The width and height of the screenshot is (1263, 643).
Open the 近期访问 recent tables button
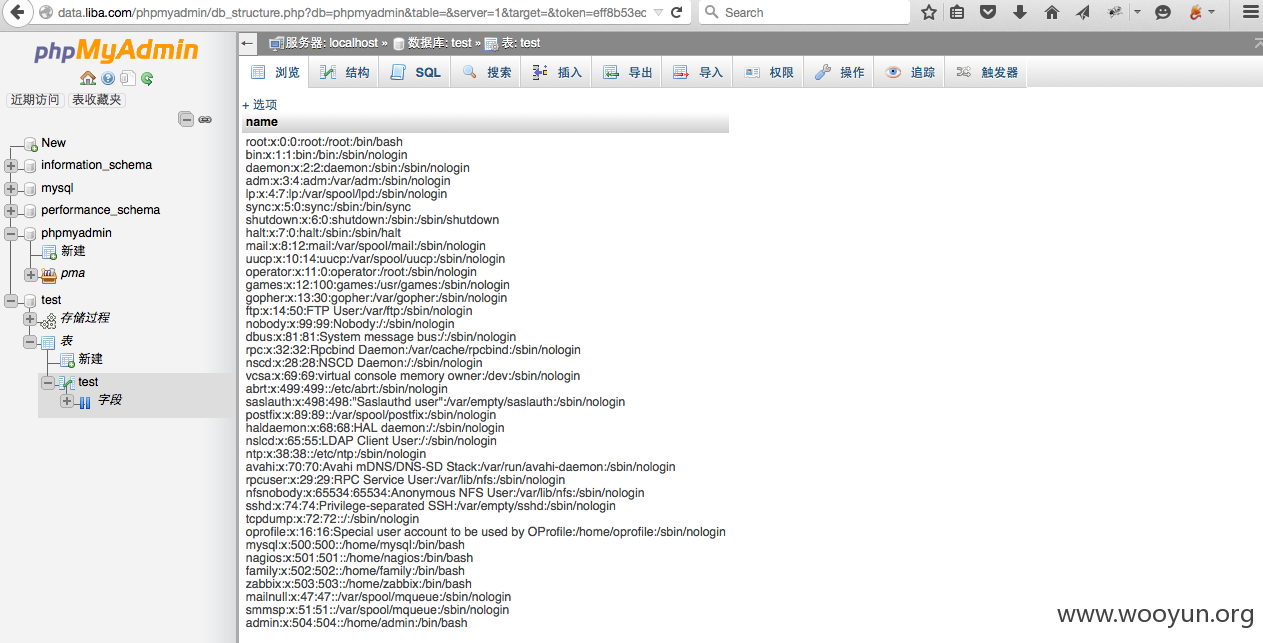[x=35, y=100]
